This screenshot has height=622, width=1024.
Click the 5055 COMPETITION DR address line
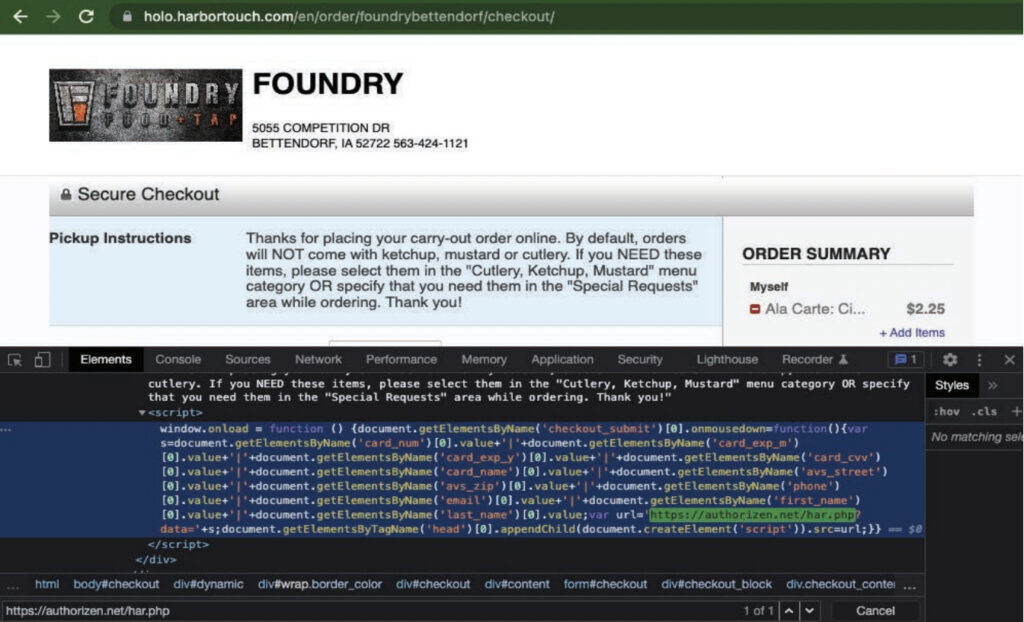click(321, 128)
